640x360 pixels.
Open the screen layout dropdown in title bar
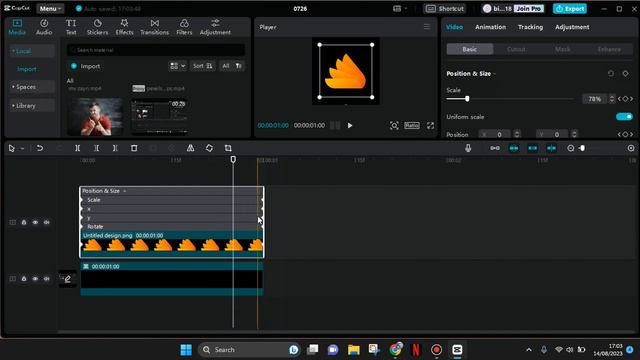(x=400, y=9)
